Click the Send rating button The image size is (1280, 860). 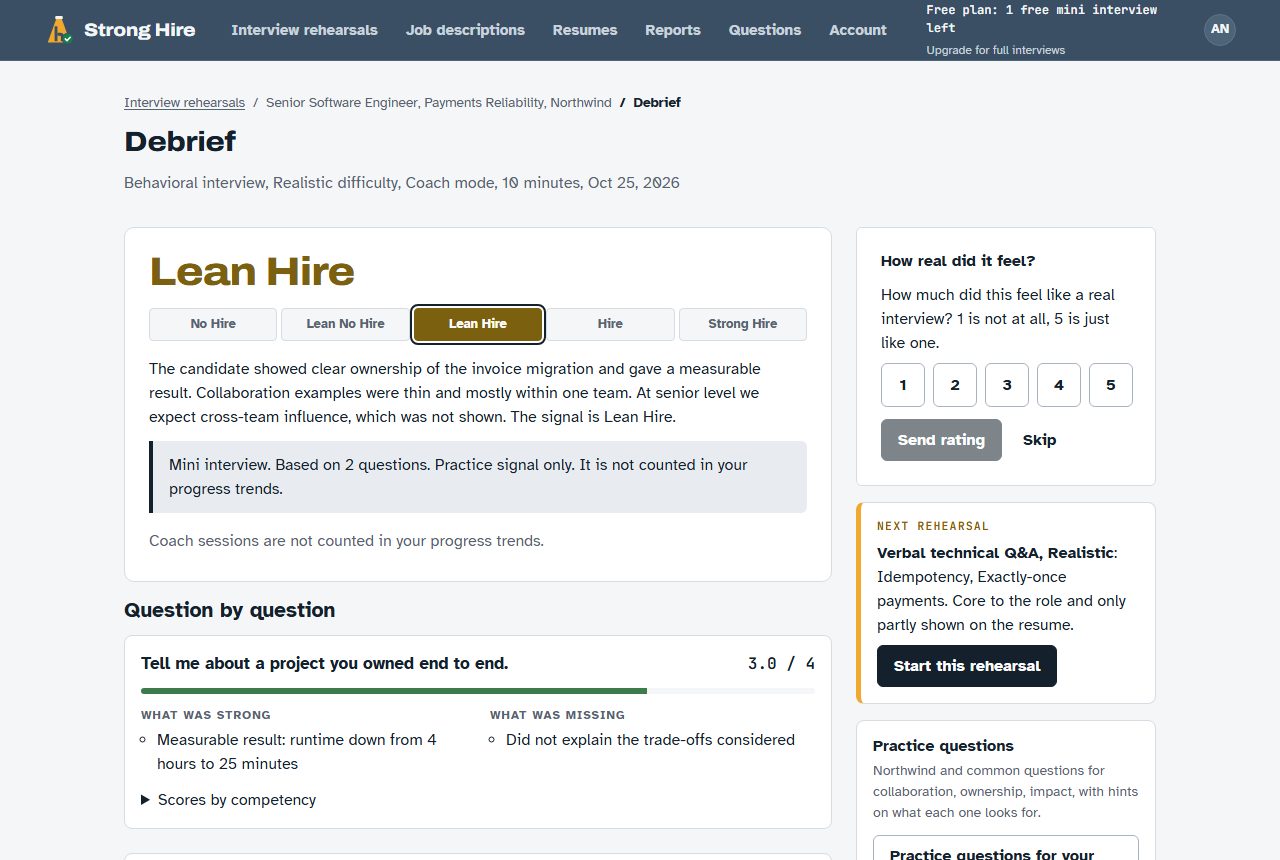pos(941,440)
